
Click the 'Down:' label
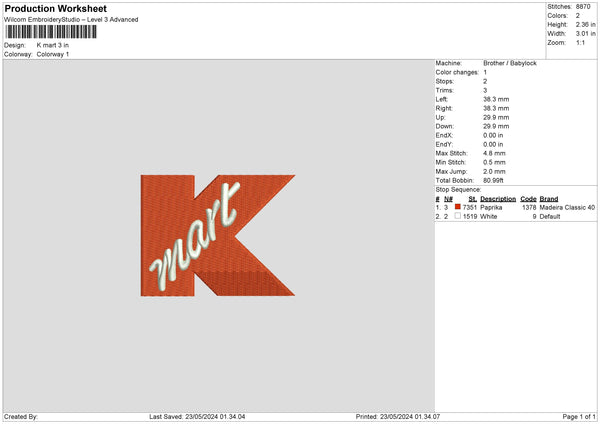(445, 126)
